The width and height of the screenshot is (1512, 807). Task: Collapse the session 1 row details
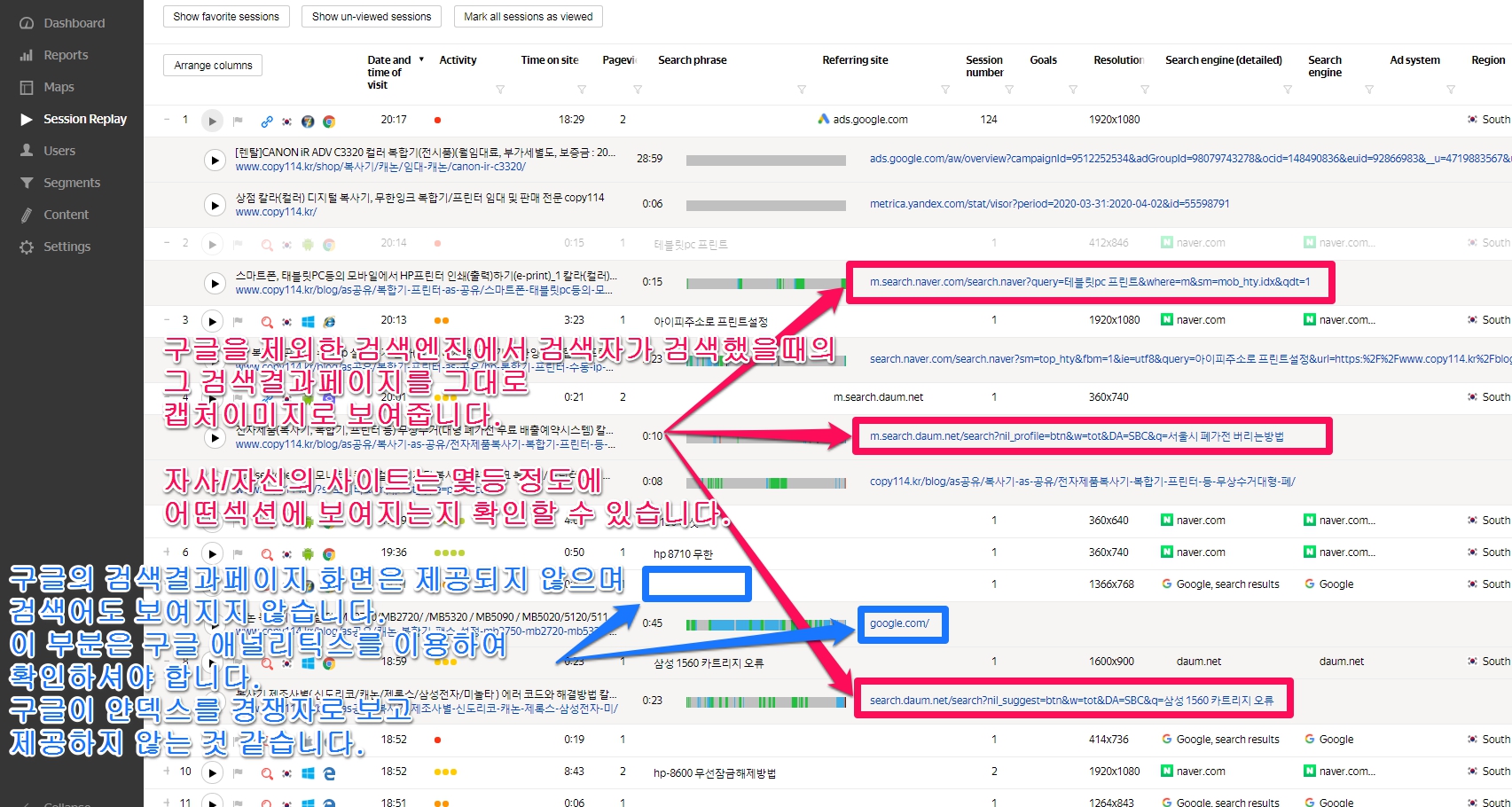click(167, 120)
